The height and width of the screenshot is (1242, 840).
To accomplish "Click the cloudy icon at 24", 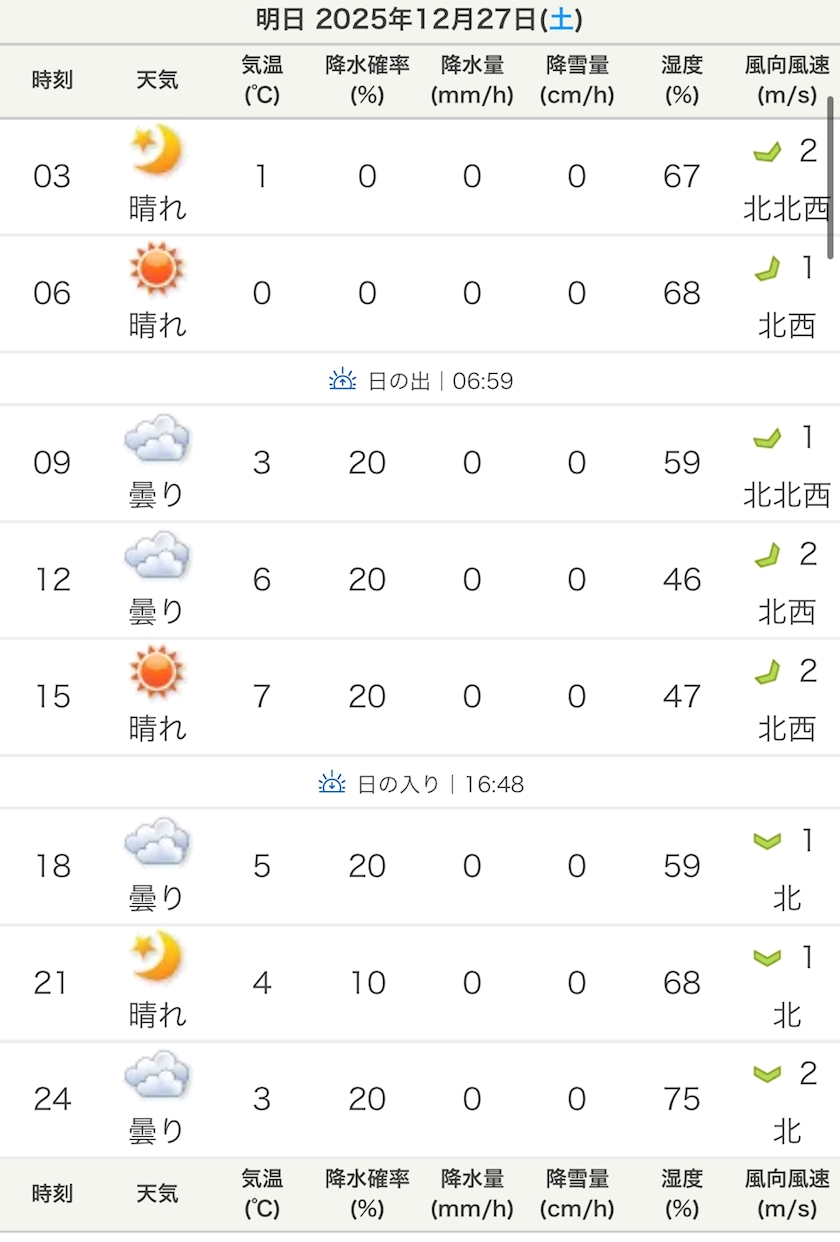I will tap(157, 1075).
